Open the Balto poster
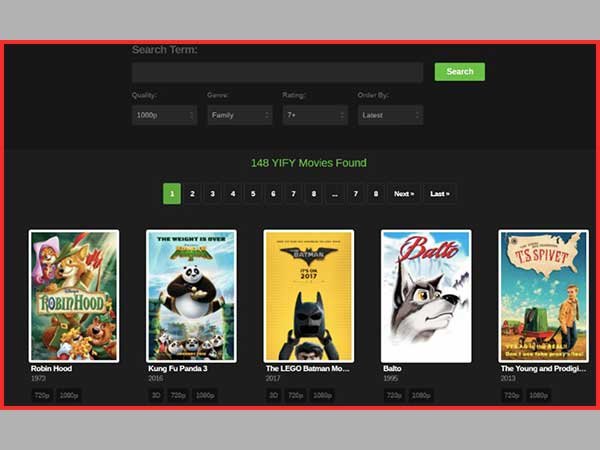The image size is (600, 450). tap(426, 296)
